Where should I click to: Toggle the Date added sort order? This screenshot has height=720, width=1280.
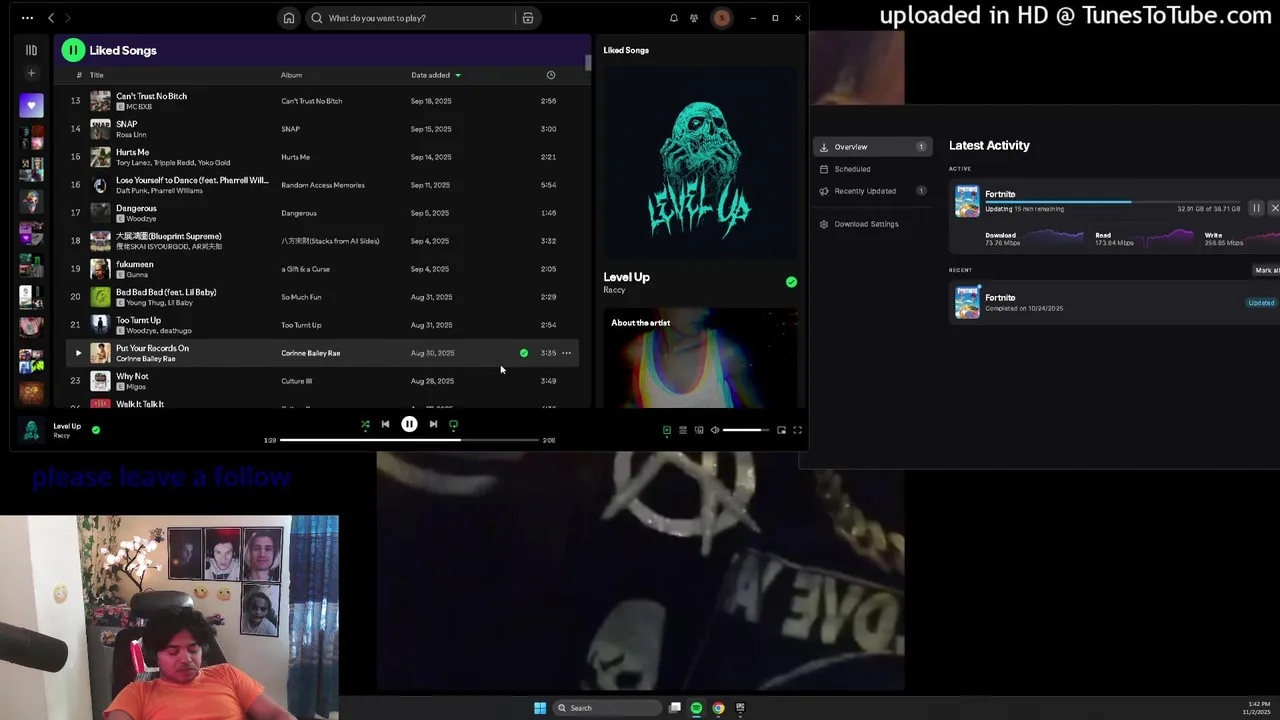[x=435, y=75]
